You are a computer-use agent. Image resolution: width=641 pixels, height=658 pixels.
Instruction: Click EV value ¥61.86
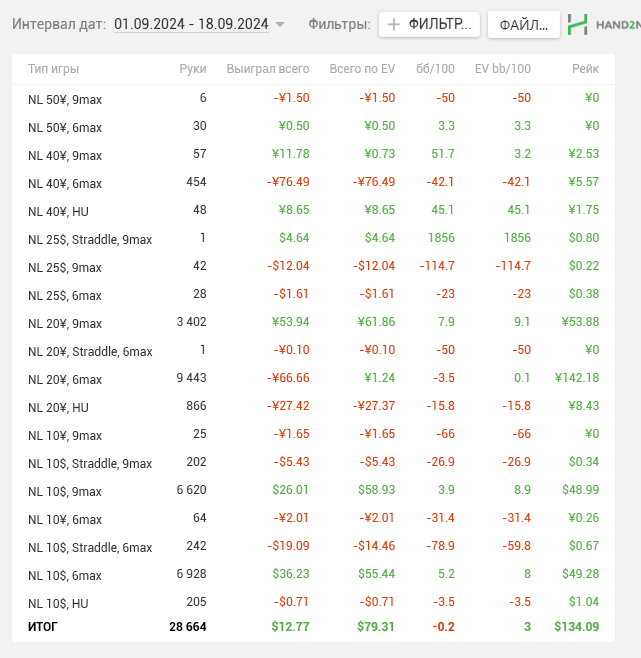[377, 322]
